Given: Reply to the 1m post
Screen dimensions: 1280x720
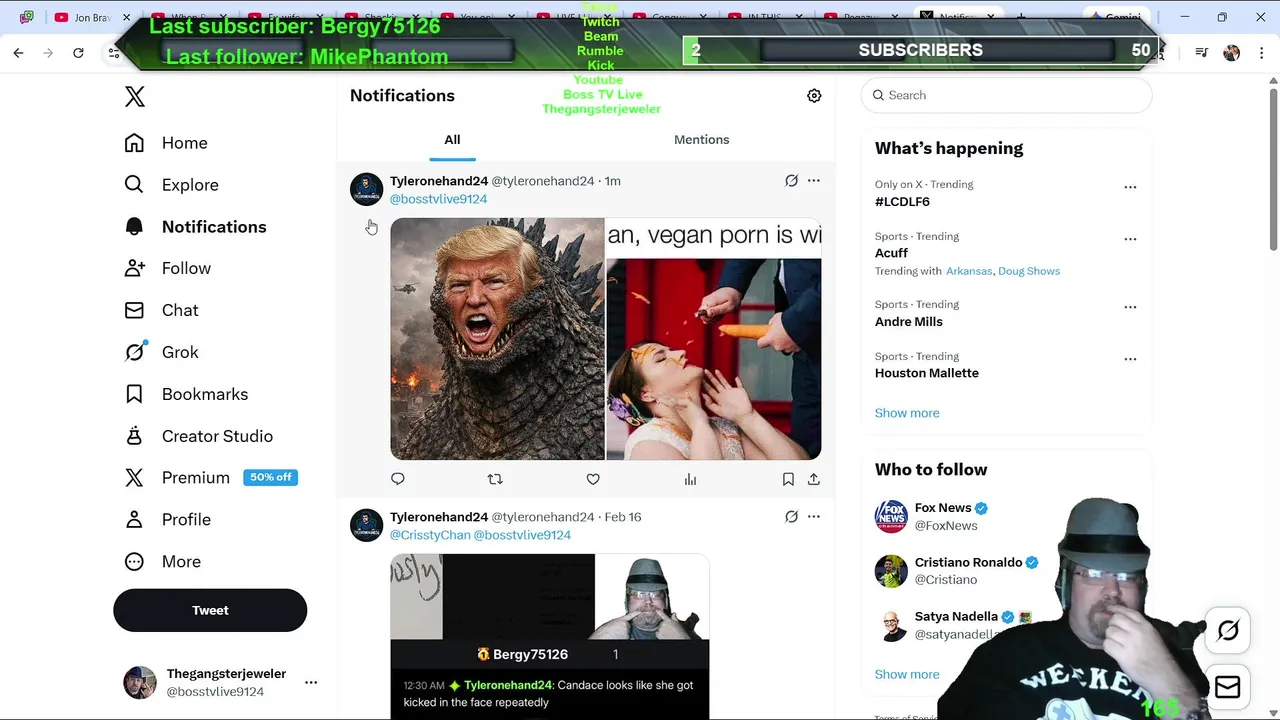Looking at the screenshot, I should click(398, 479).
